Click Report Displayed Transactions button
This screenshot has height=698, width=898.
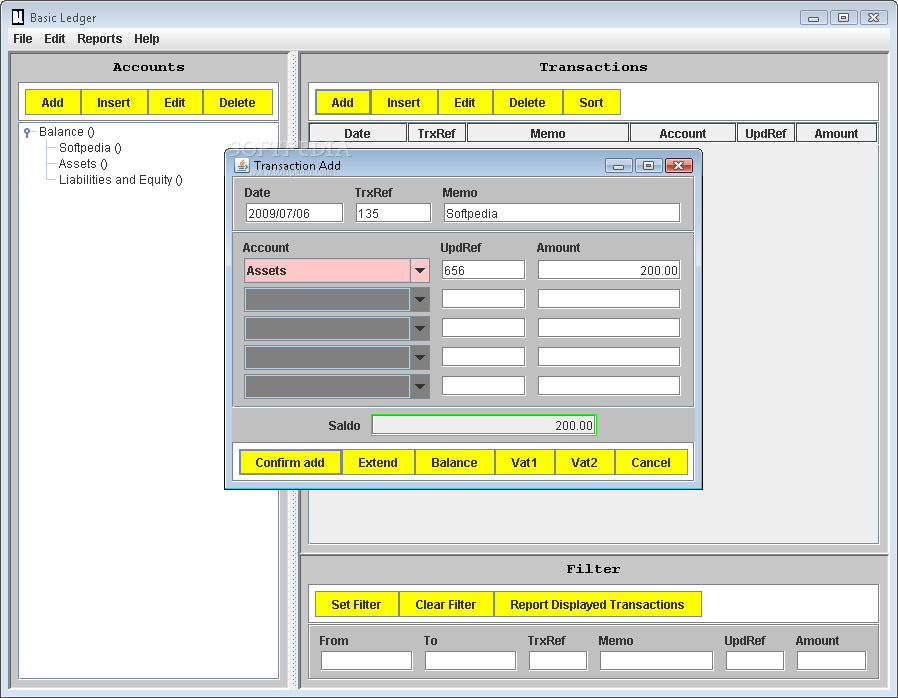597,604
